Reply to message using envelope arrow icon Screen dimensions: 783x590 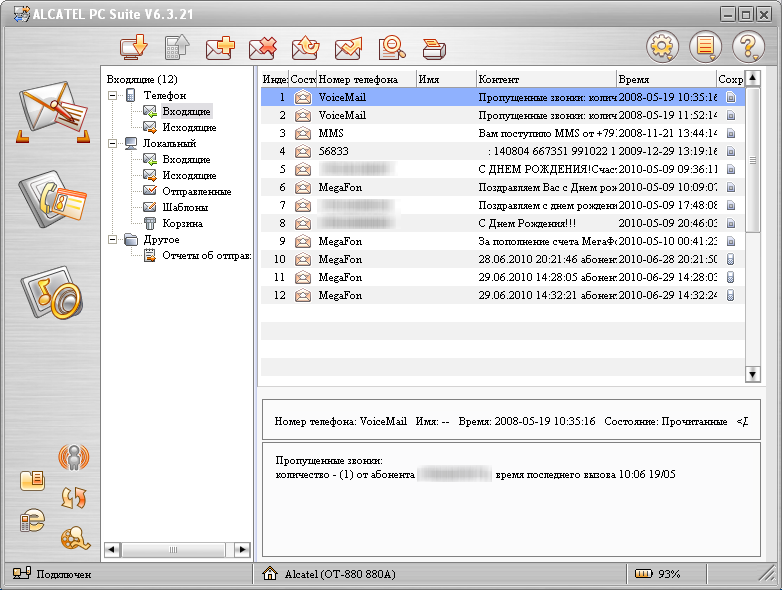[x=305, y=48]
